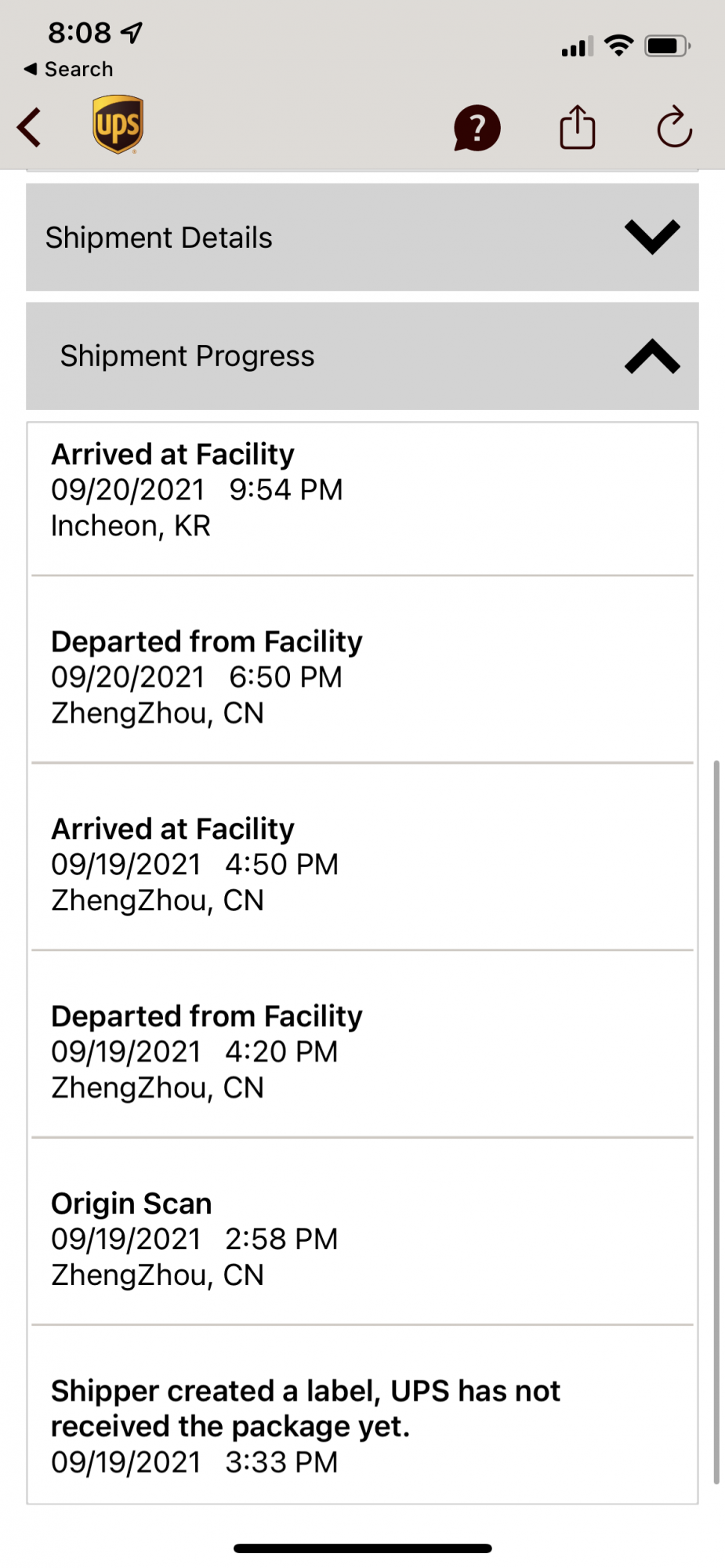Expand Shipment Details chevron

click(652, 237)
